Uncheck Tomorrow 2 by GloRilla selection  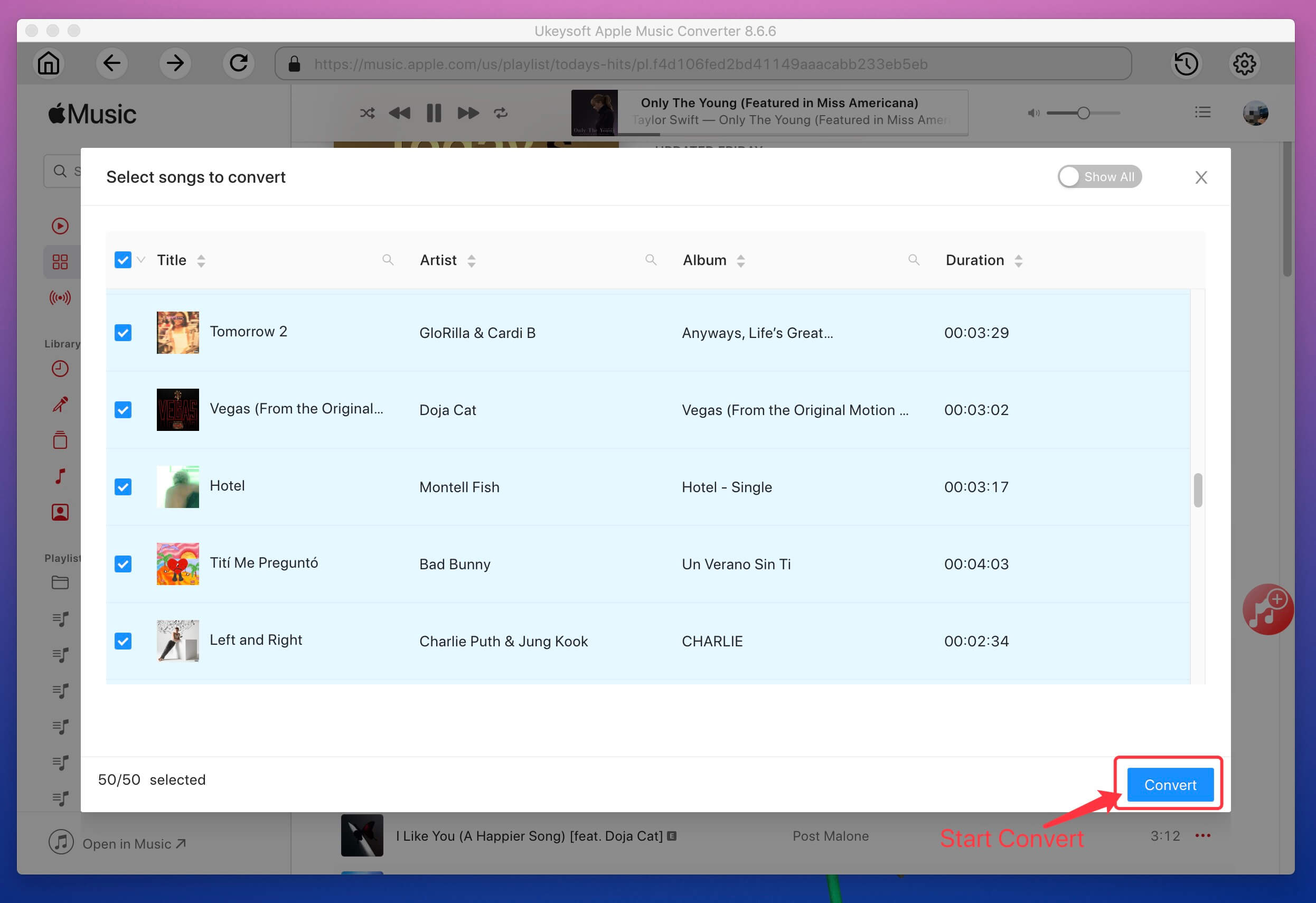tap(123, 332)
